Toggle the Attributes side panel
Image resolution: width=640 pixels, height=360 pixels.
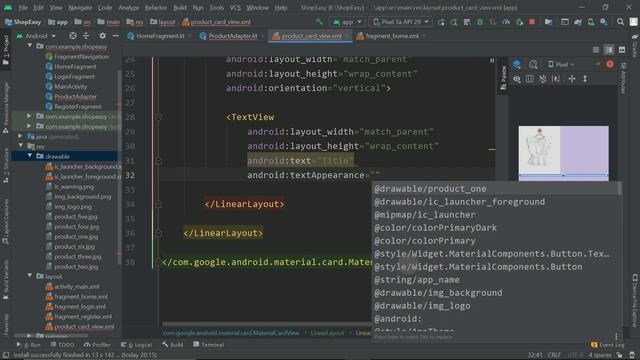(x=623, y=78)
